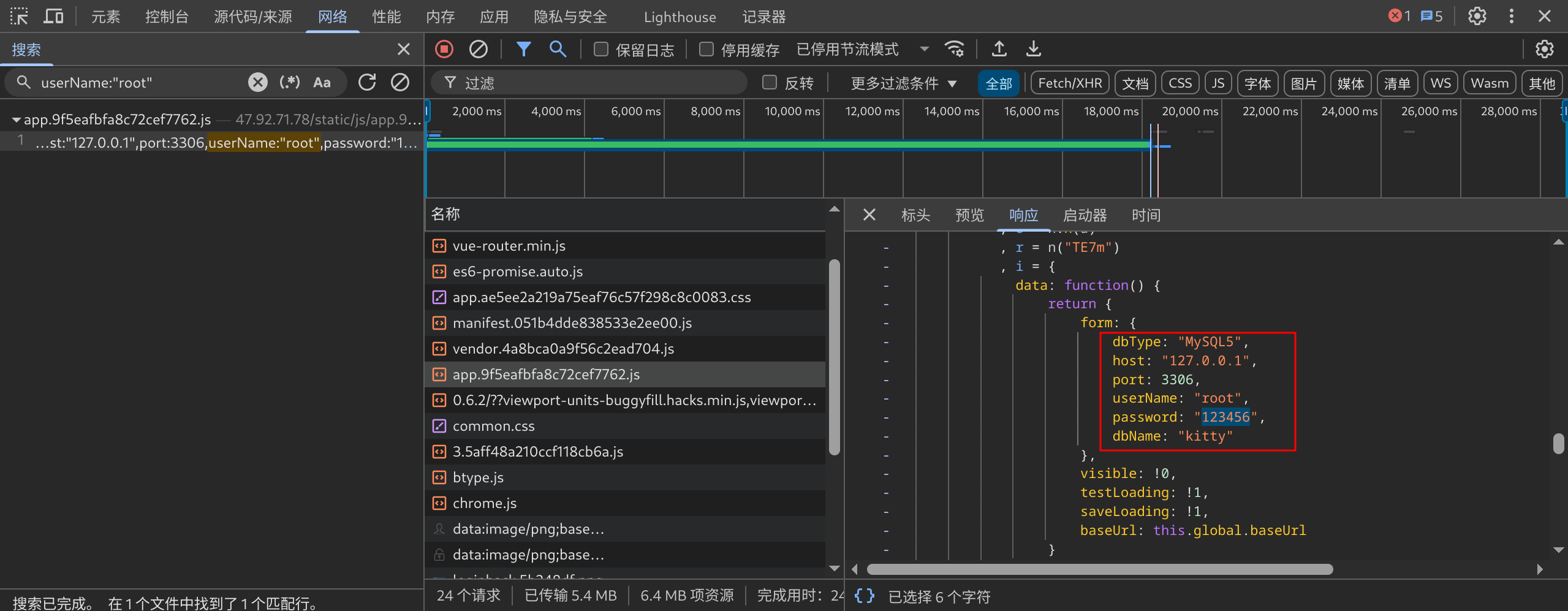Open the Initiator tab in details

click(x=1085, y=215)
